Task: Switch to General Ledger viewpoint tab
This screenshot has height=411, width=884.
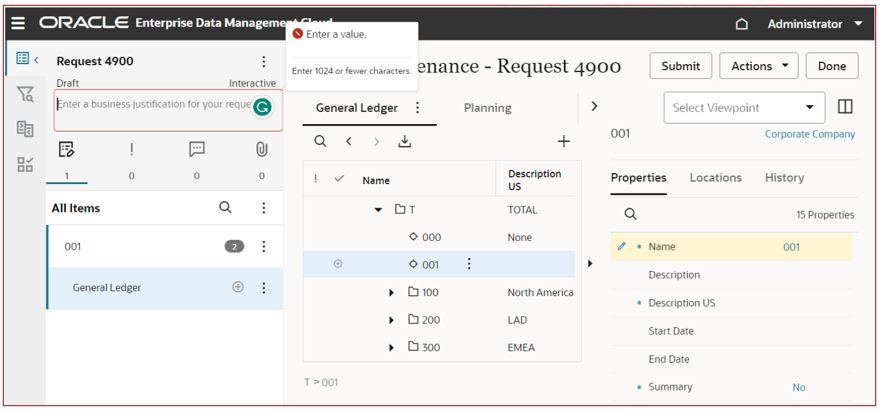Action: point(356,108)
